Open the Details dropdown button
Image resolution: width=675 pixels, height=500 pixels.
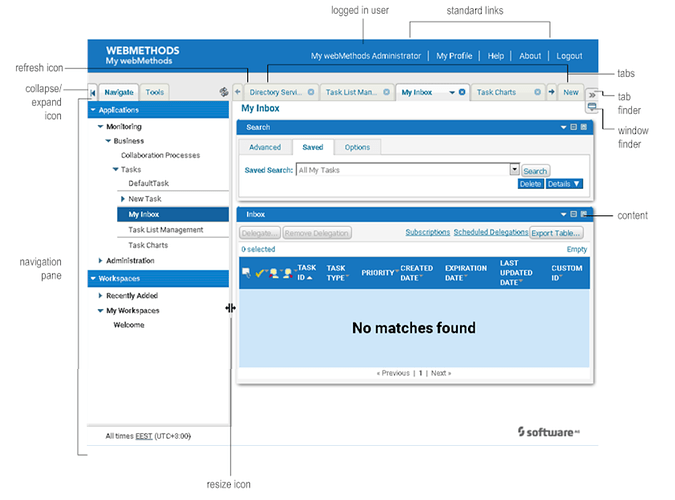(564, 184)
